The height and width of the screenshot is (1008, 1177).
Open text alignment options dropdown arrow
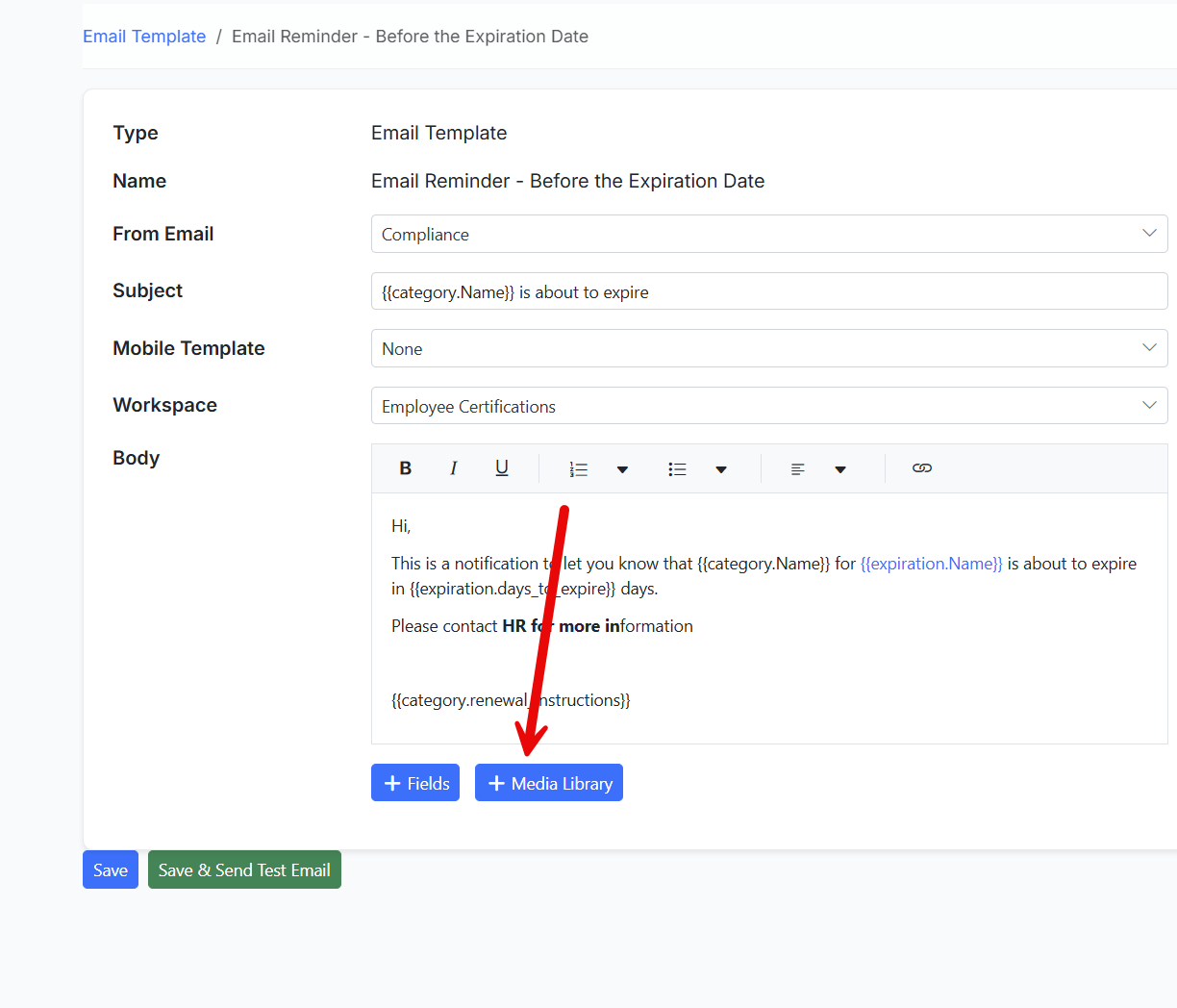pos(840,469)
